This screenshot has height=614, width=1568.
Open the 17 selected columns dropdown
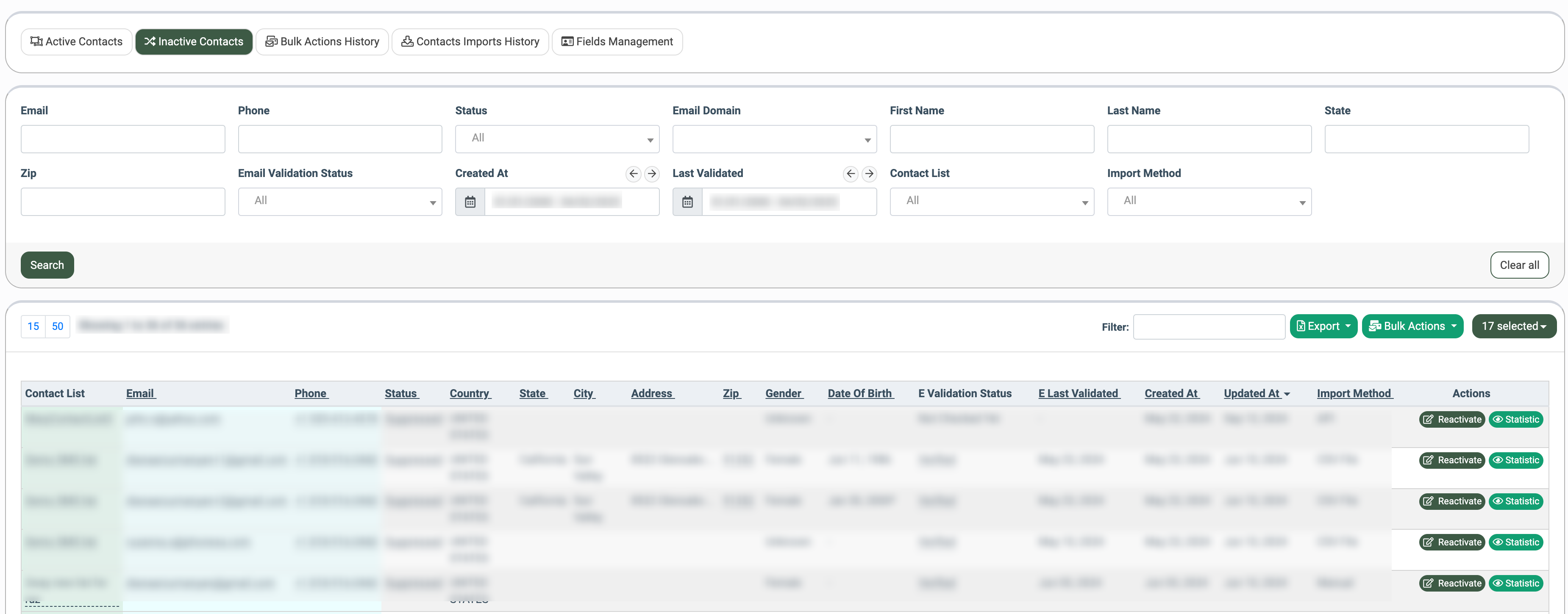click(1513, 326)
